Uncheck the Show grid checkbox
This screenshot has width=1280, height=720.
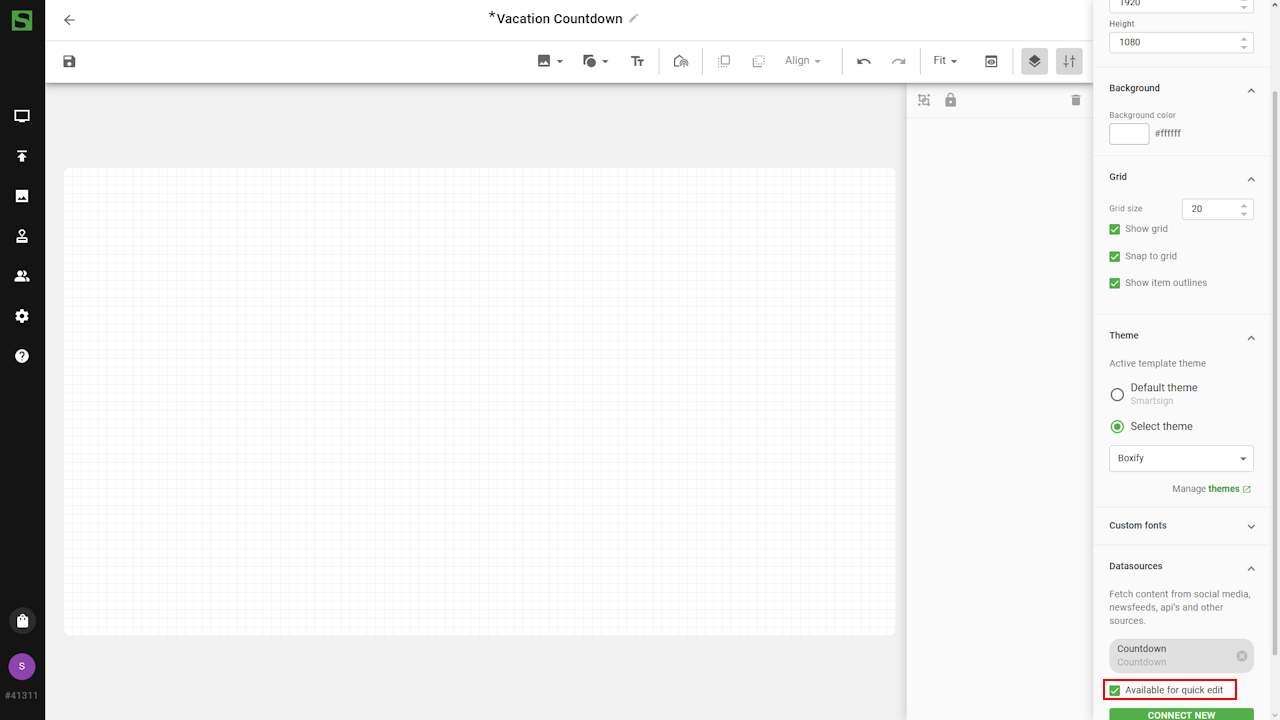click(1115, 229)
